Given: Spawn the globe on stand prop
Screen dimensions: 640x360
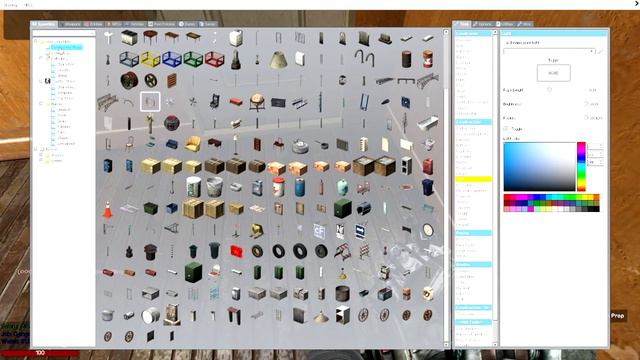Looking at the screenshot, I should [x=257, y=102].
